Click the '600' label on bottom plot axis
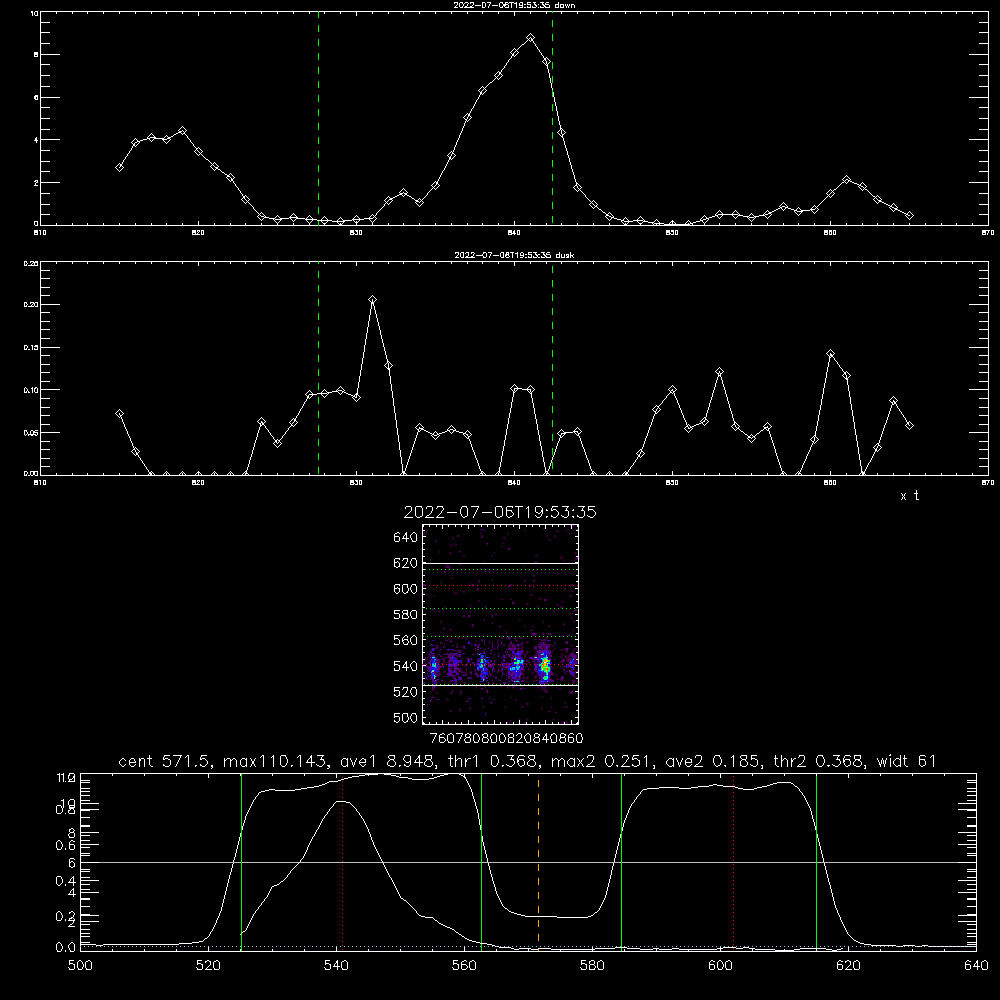1000x1000 pixels. point(720,966)
